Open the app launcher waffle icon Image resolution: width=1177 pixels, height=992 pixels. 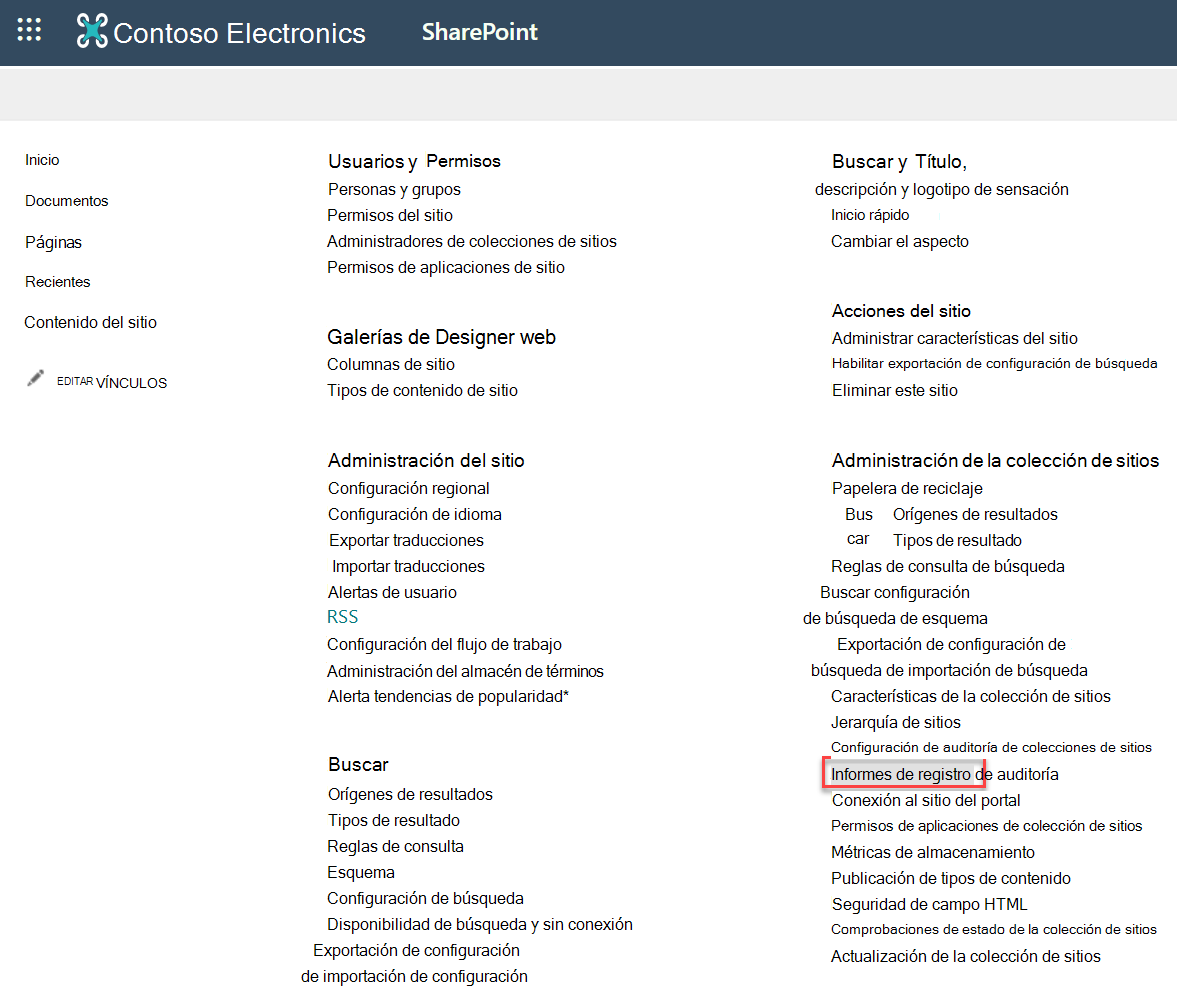tap(29, 30)
